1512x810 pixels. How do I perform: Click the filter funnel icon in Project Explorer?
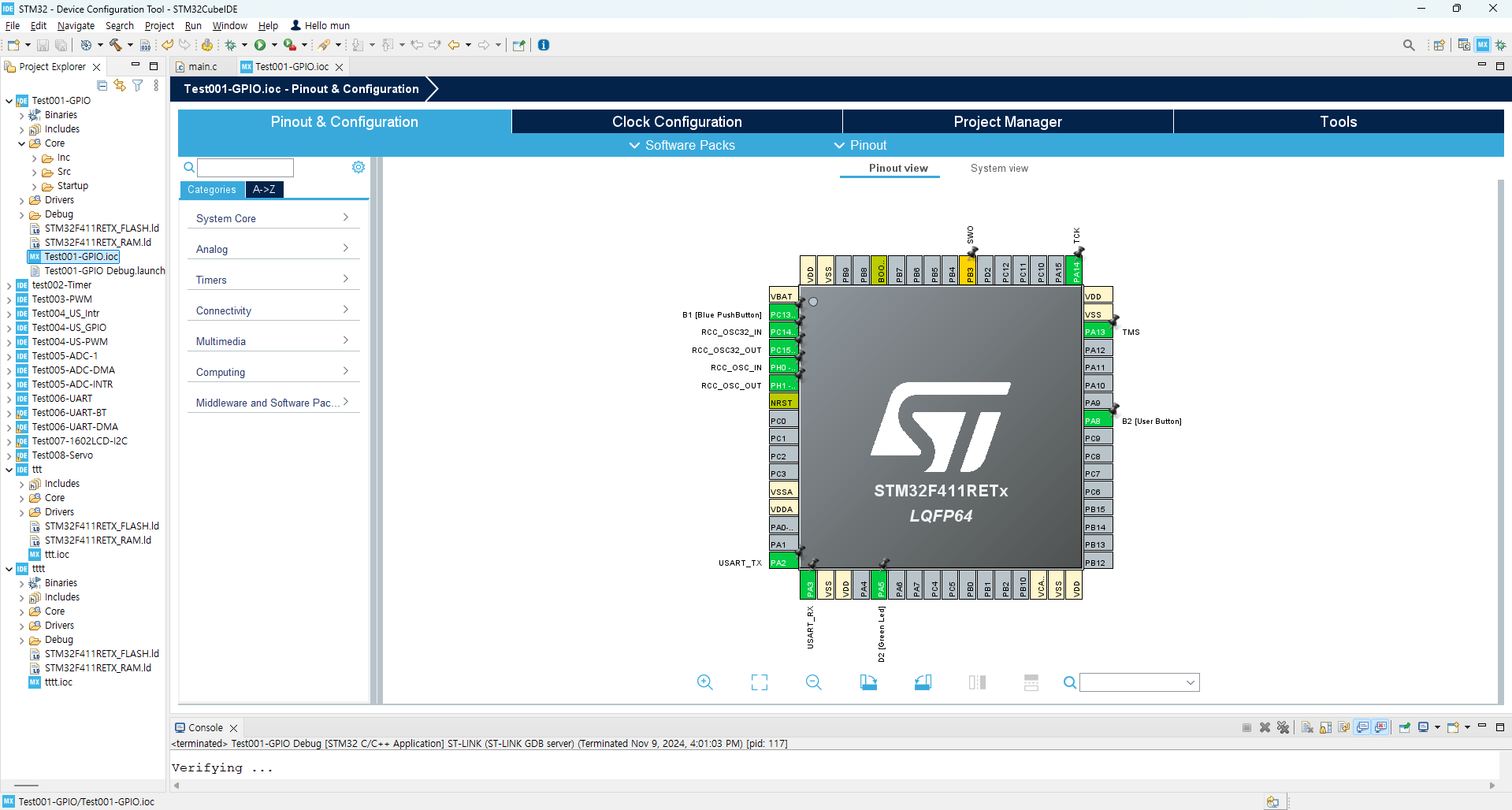click(138, 85)
